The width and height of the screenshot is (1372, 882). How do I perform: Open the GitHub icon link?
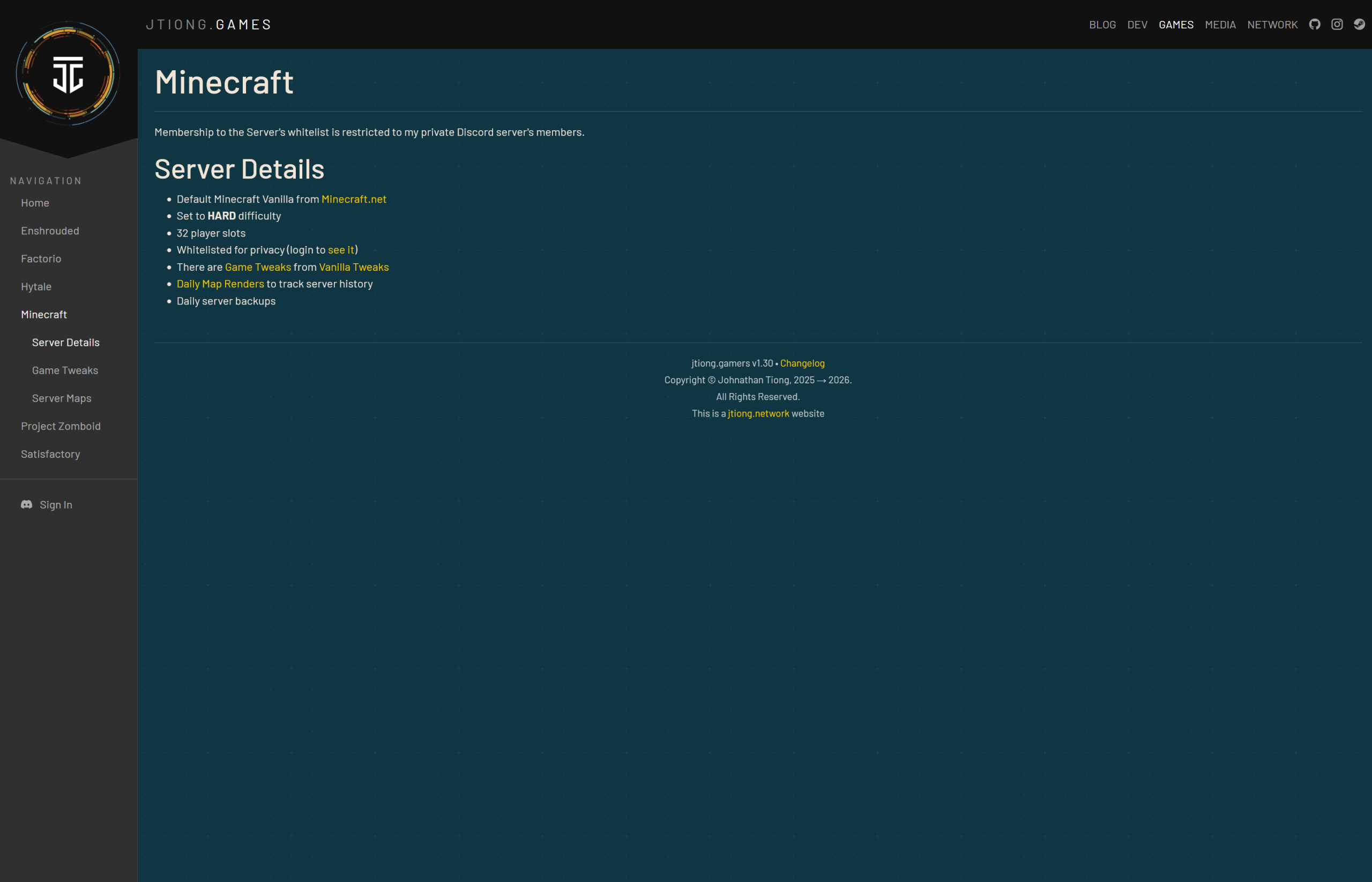point(1314,24)
